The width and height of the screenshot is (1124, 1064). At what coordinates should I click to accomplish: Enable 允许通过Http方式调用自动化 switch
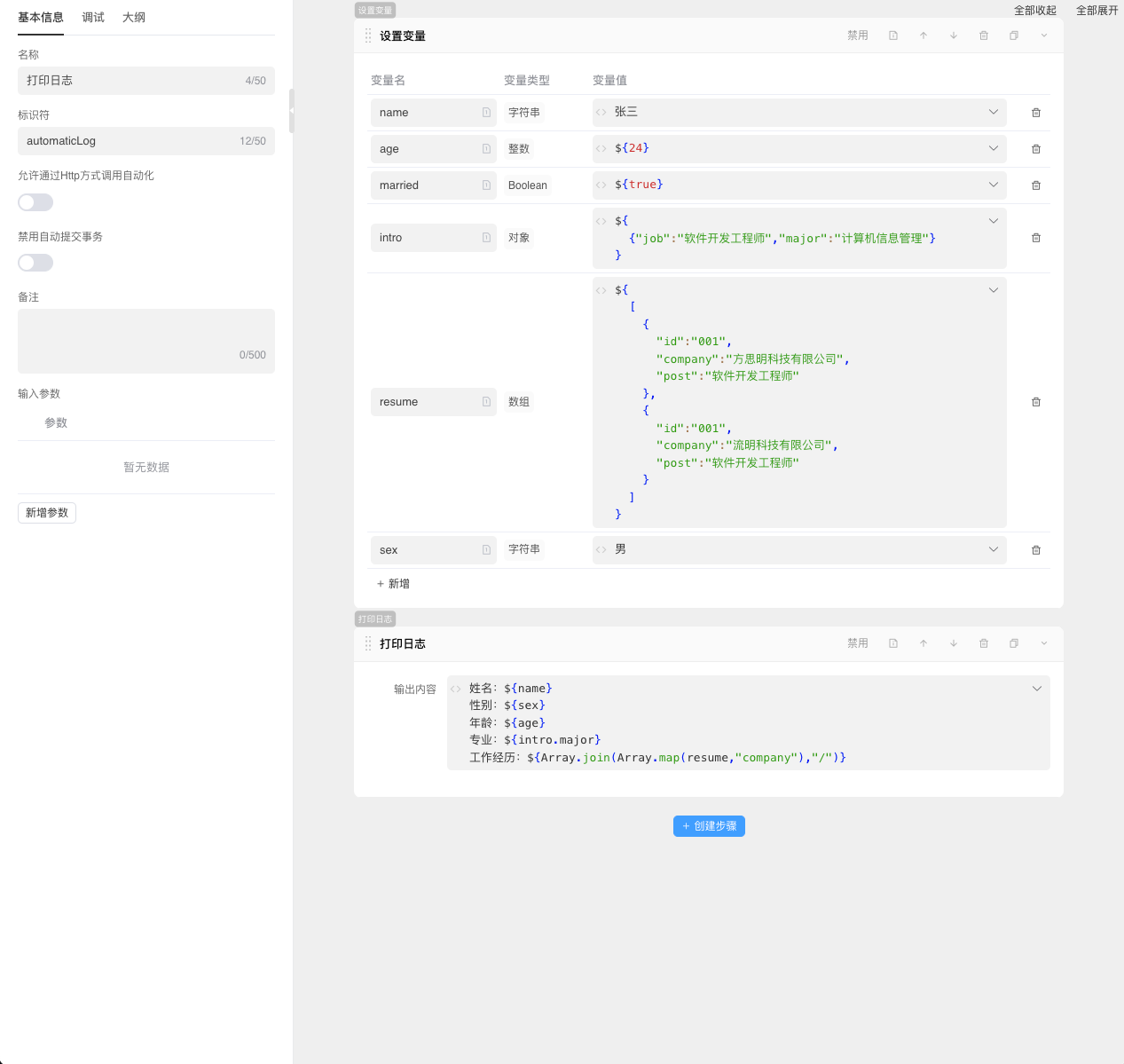(x=35, y=202)
